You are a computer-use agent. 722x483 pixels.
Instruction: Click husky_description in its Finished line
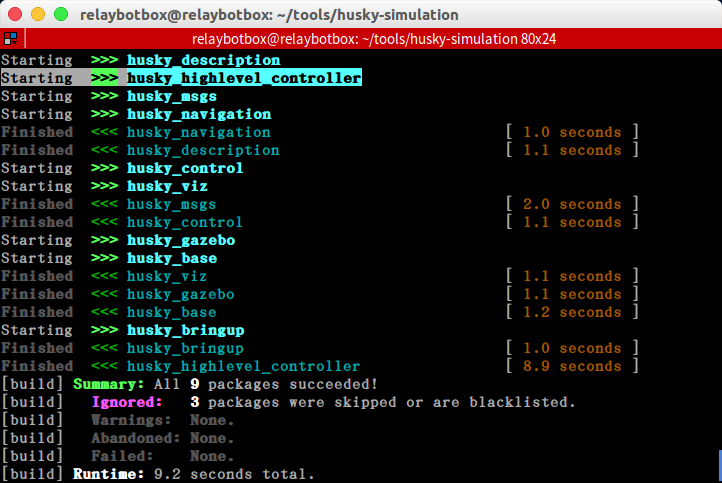204,150
